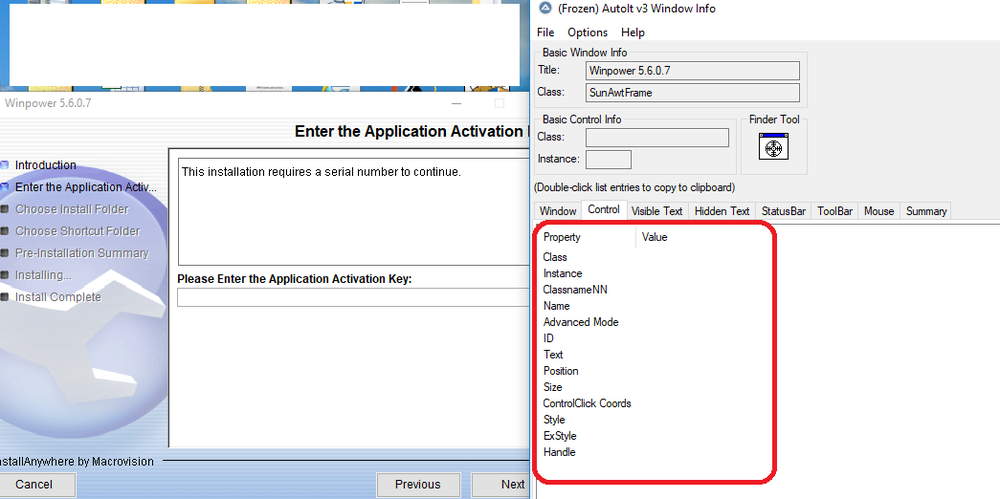This screenshot has height=499, width=1000.
Task: Select the Control tab
Action: click(x=603, y=210)
